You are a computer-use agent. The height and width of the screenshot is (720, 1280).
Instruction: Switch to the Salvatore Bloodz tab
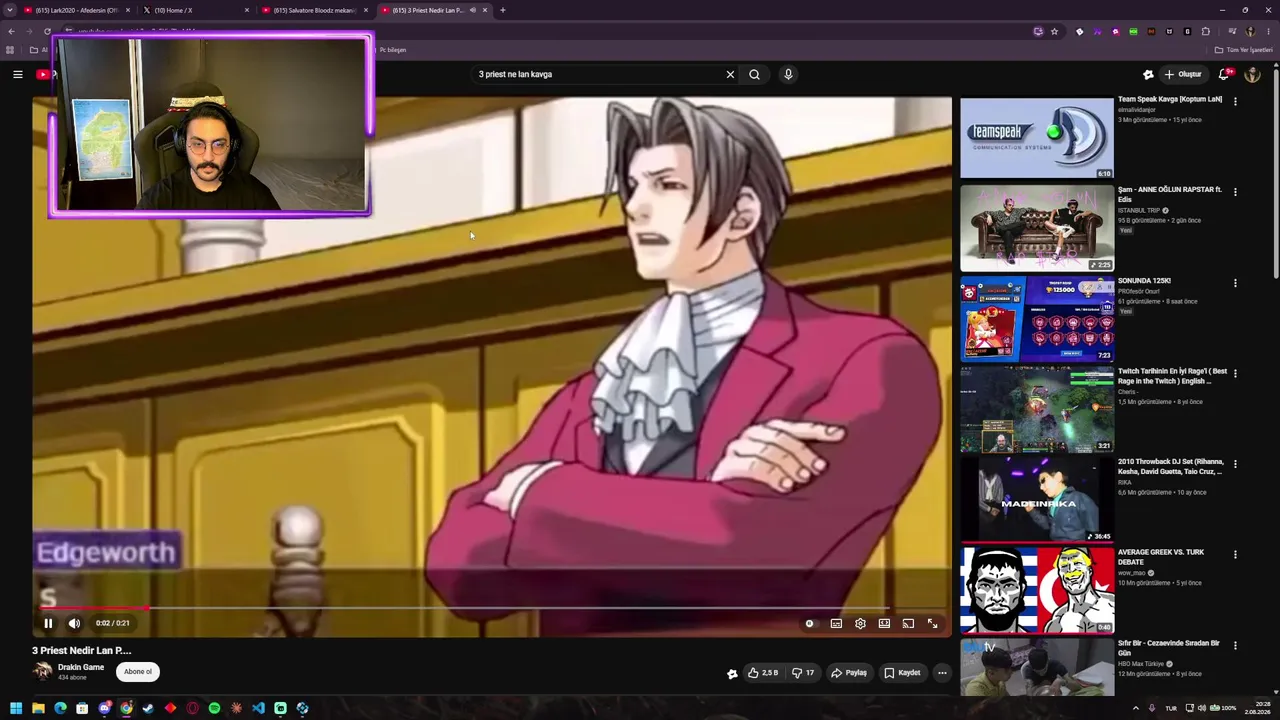314,10
